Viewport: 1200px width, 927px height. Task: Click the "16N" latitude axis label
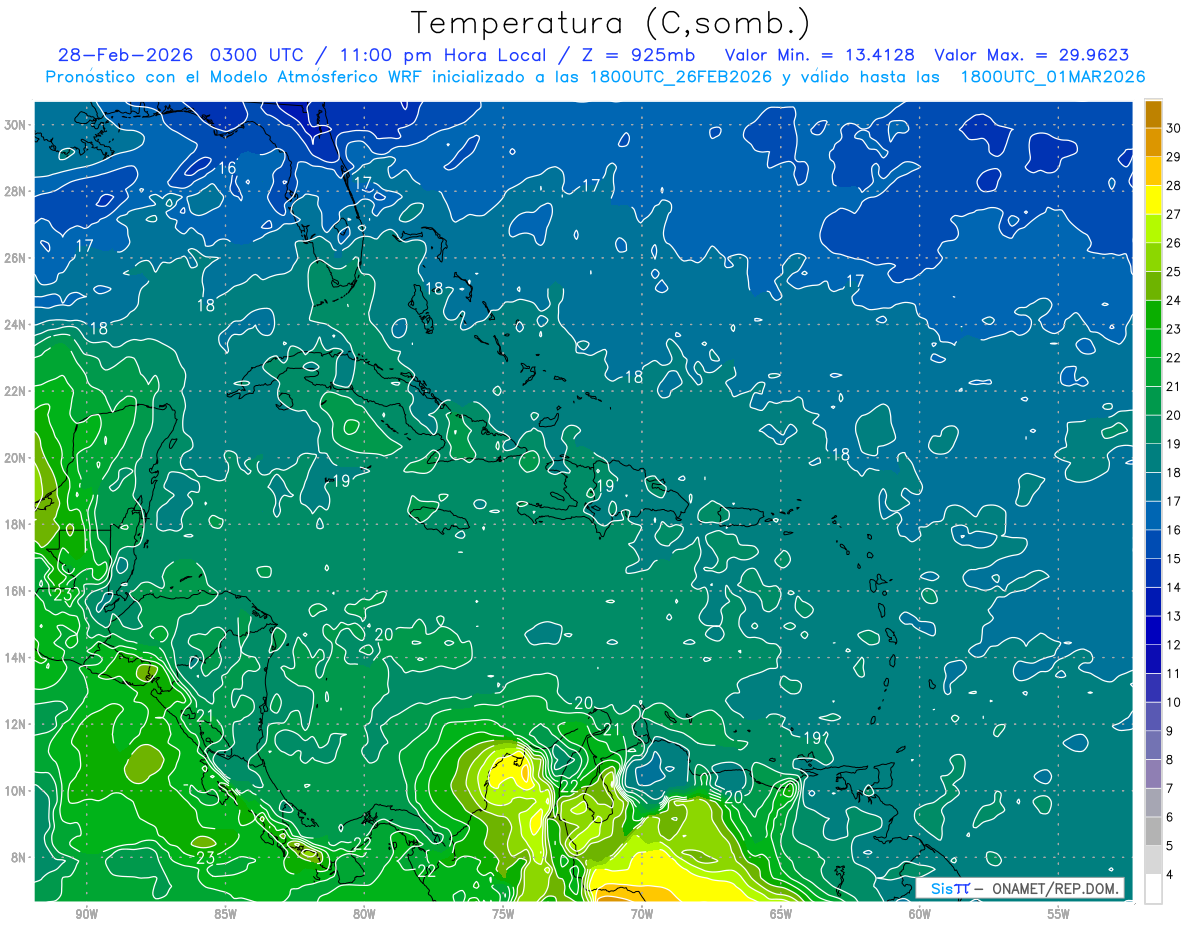pyautogui.click(x=17, y=591)
